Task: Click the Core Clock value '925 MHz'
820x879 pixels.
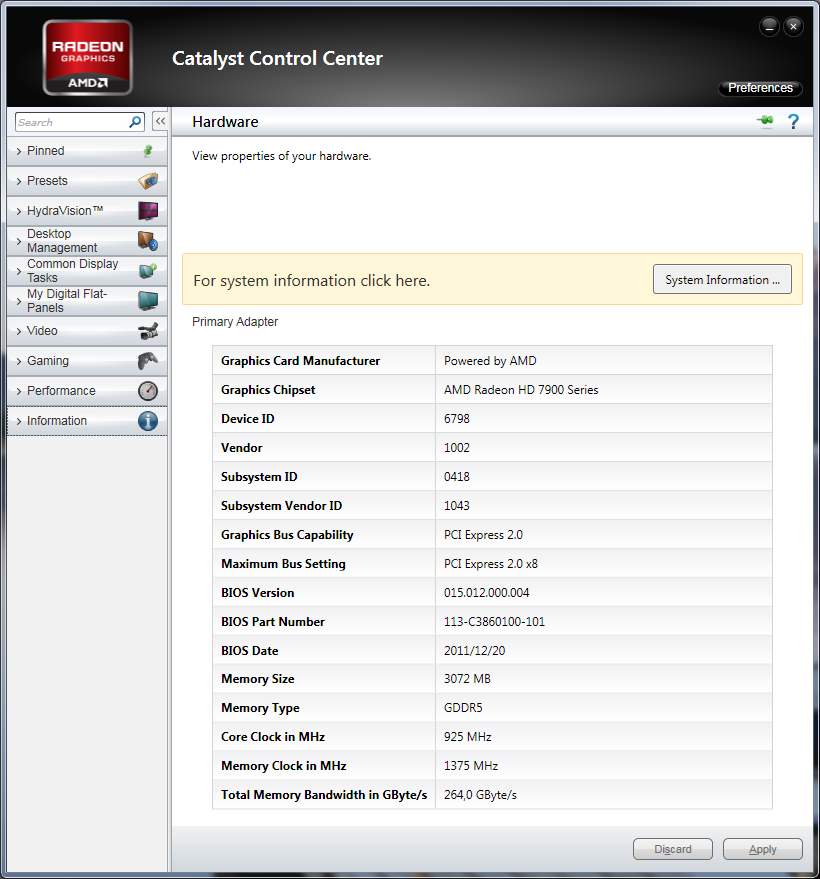Action: click(467, 737)
